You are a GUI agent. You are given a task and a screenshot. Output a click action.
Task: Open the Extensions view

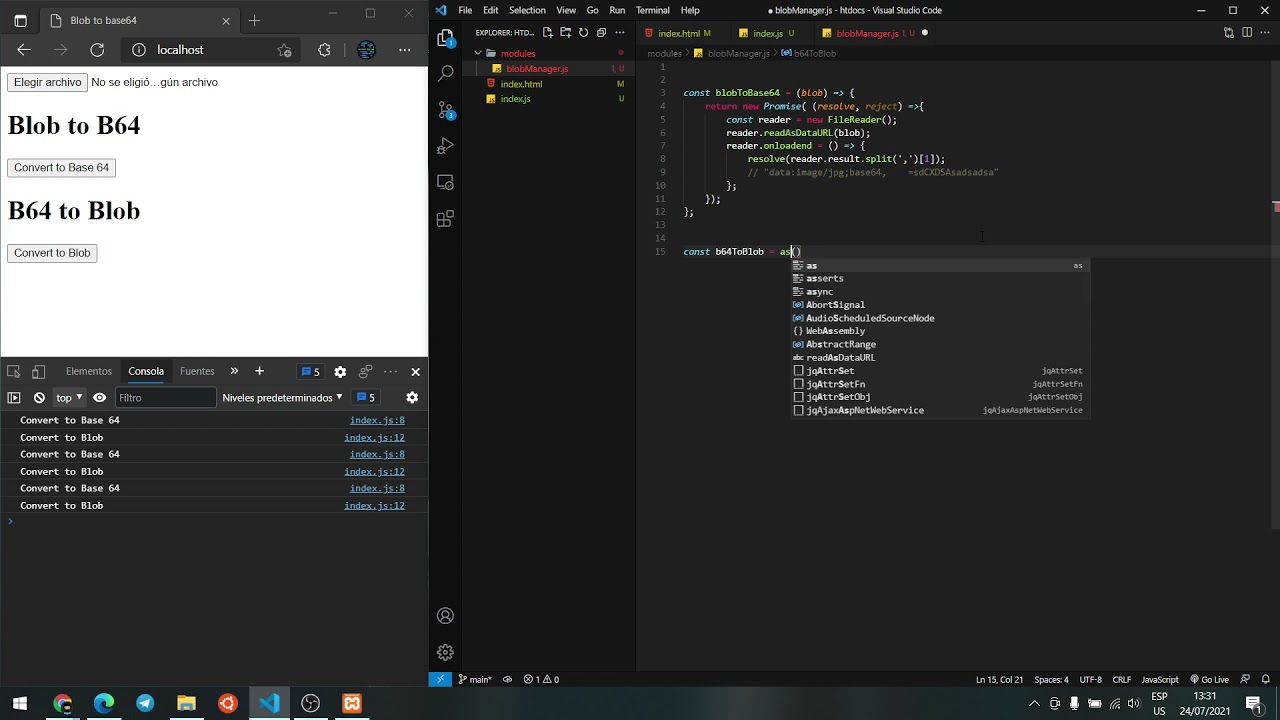pos(446,218)
